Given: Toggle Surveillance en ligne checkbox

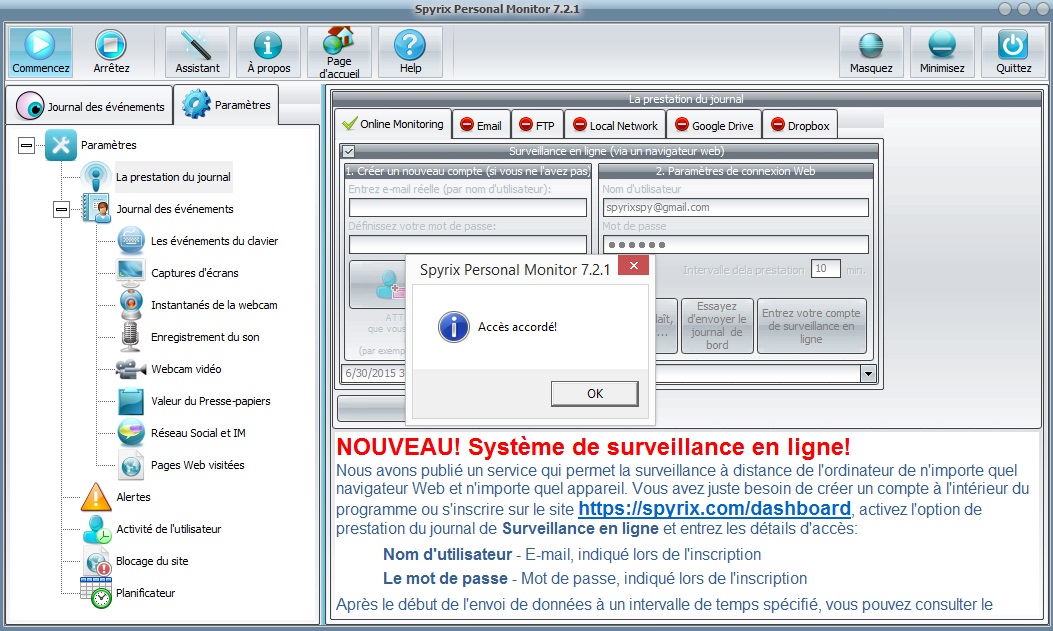Looking at the screenshot, I should [349, 151].
